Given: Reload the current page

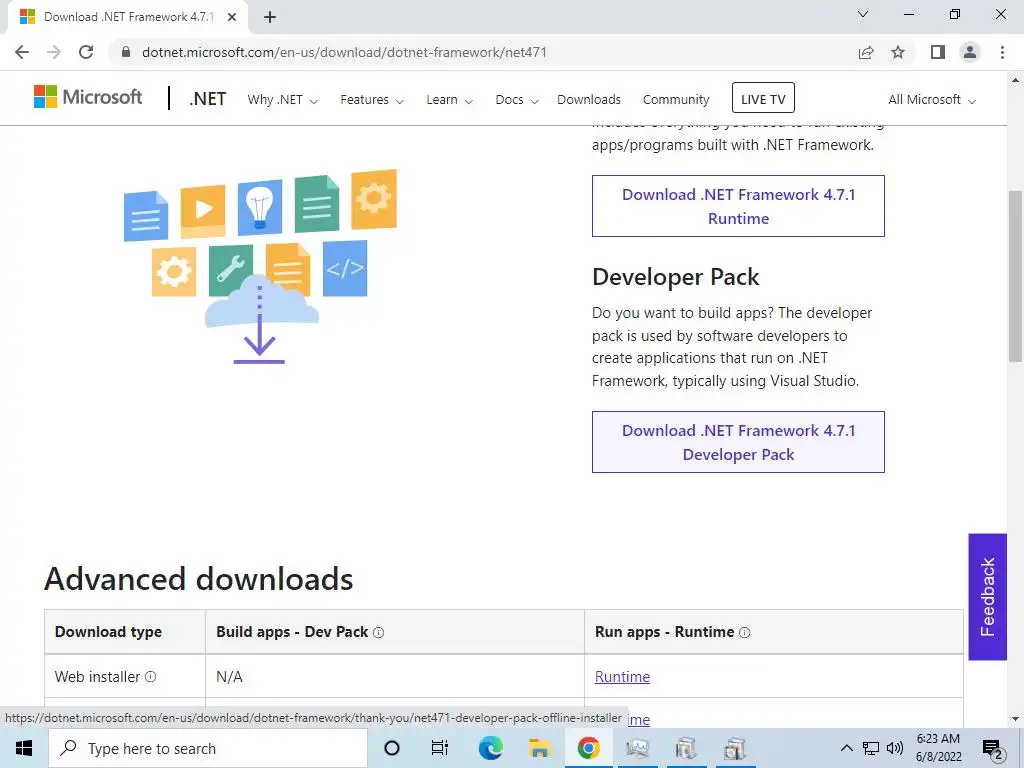Looking at the screenshot, I should click(86, 52).
